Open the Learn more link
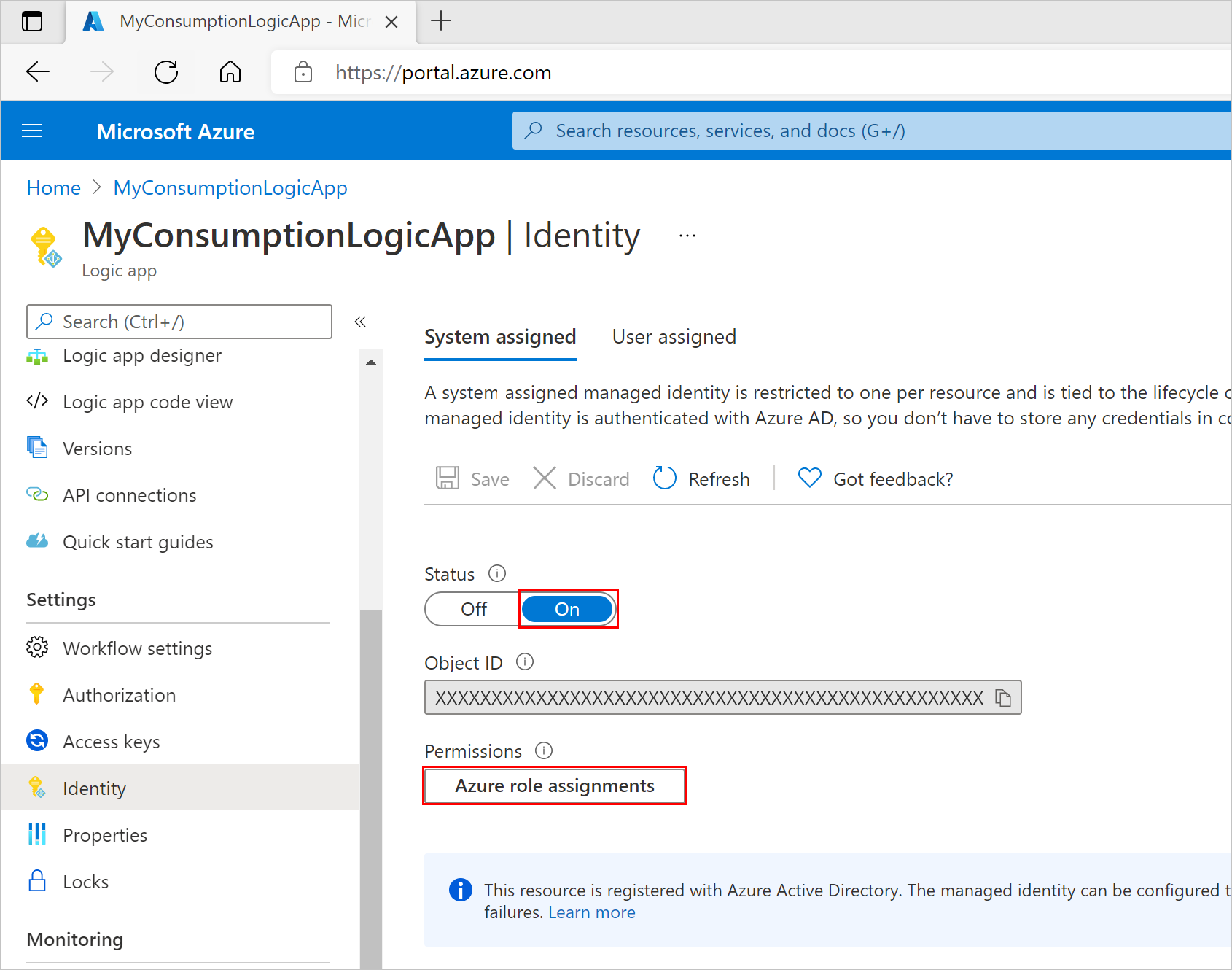1232x970 pixels. (x=591, y=912)
